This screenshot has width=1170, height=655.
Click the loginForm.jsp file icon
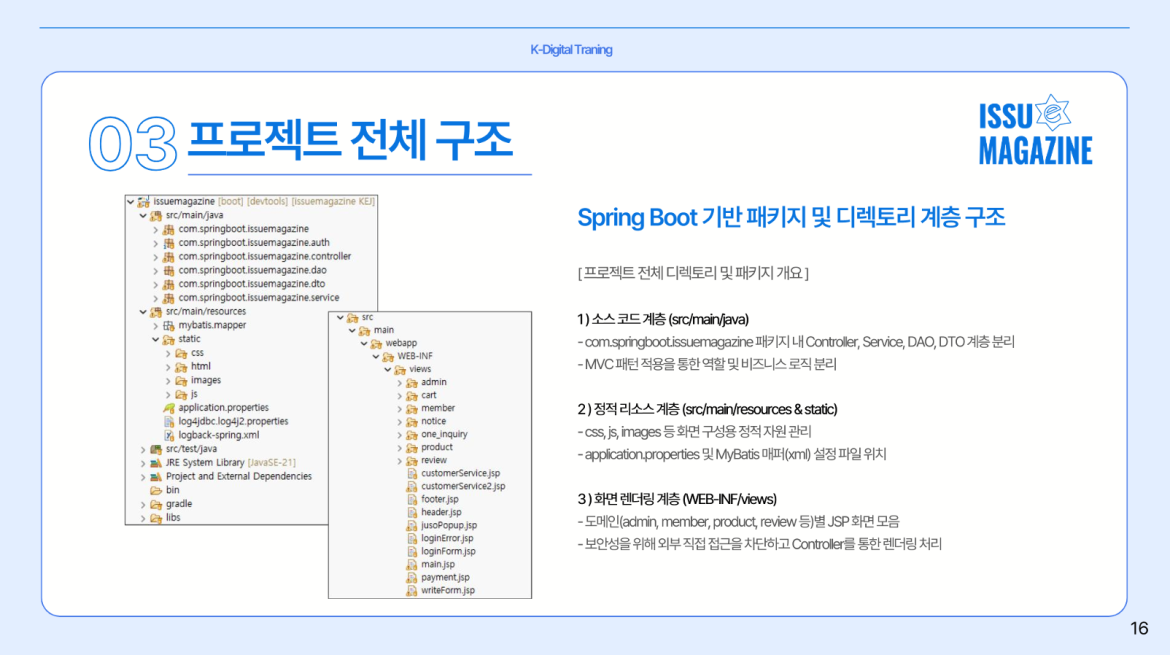pyautogui.click(x=412, y=552)
